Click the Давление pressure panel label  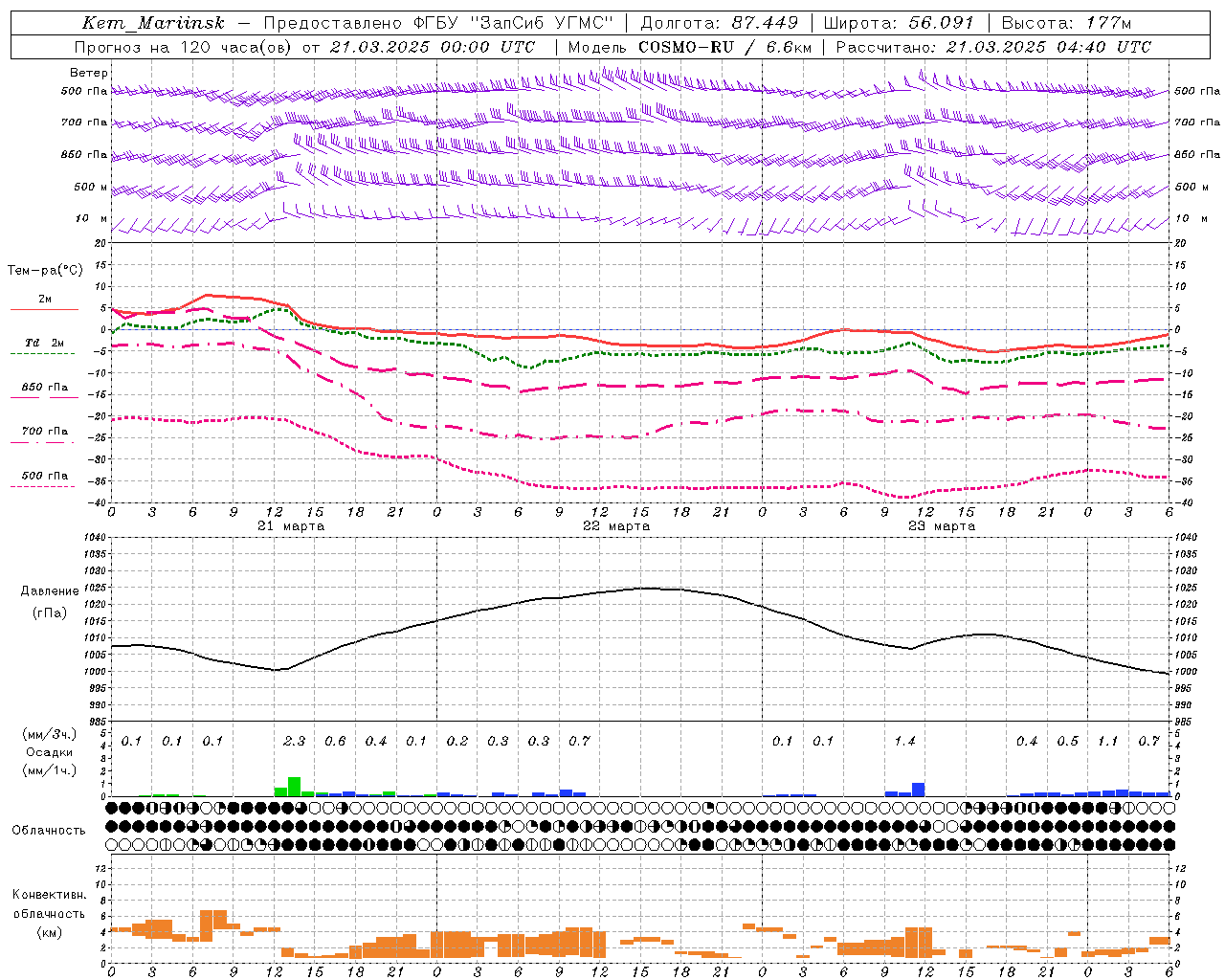(x=50, y=591)
